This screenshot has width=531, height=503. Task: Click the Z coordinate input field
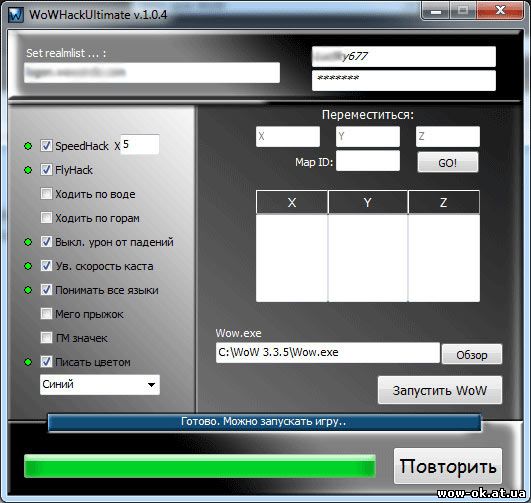click(x=448, y=137)
